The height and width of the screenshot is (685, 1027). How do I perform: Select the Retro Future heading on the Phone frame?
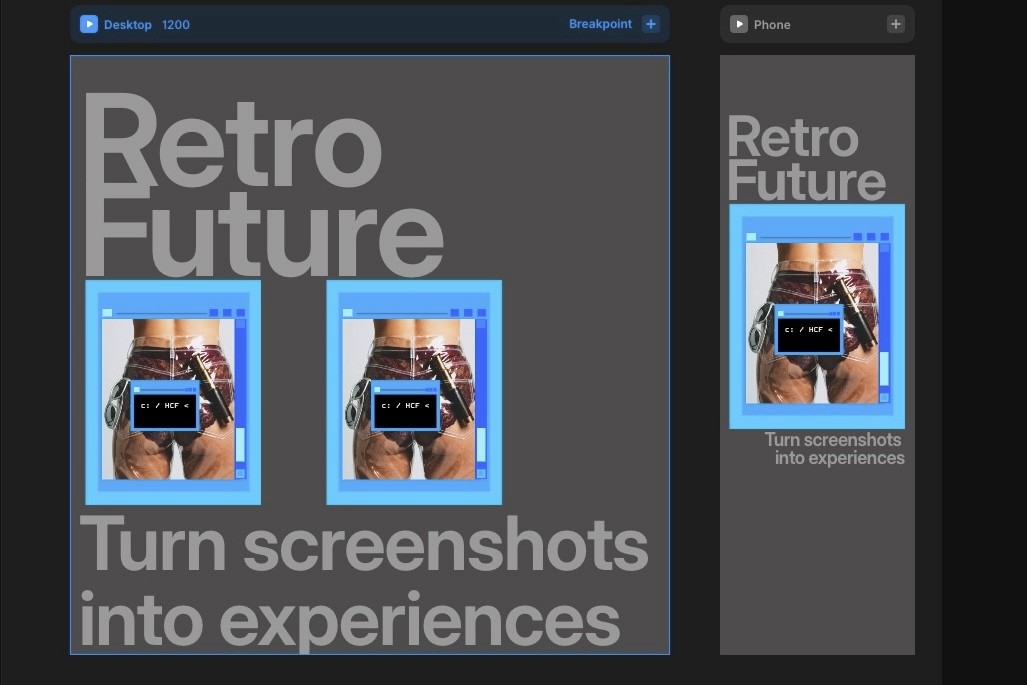(805, 158)
